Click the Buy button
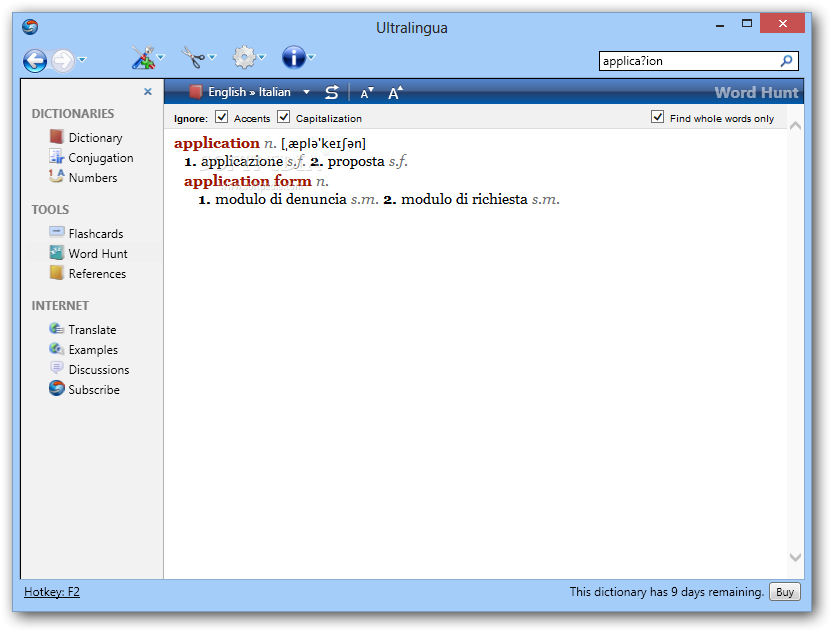832x632 pixels. (x=785, y=592)
